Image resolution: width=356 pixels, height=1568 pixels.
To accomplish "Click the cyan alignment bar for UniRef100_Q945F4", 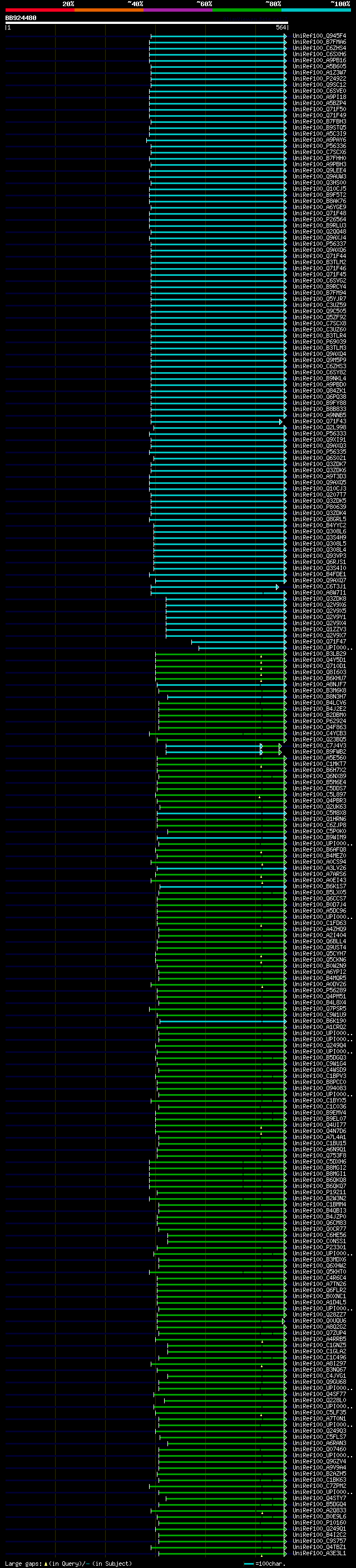I will tap(219, 36).
